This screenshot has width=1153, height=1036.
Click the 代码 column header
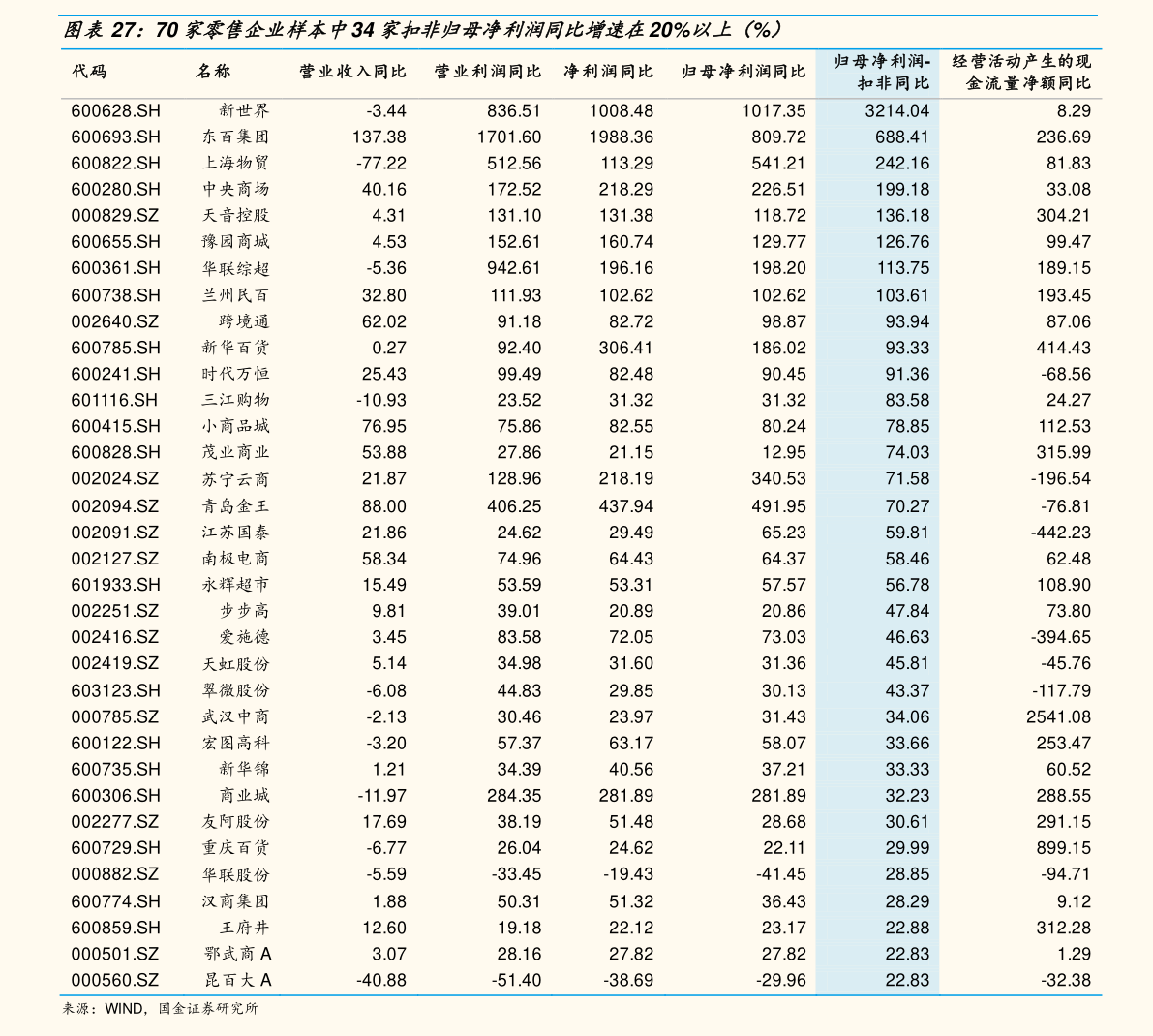pyautogui.click(x=89, y=72)
